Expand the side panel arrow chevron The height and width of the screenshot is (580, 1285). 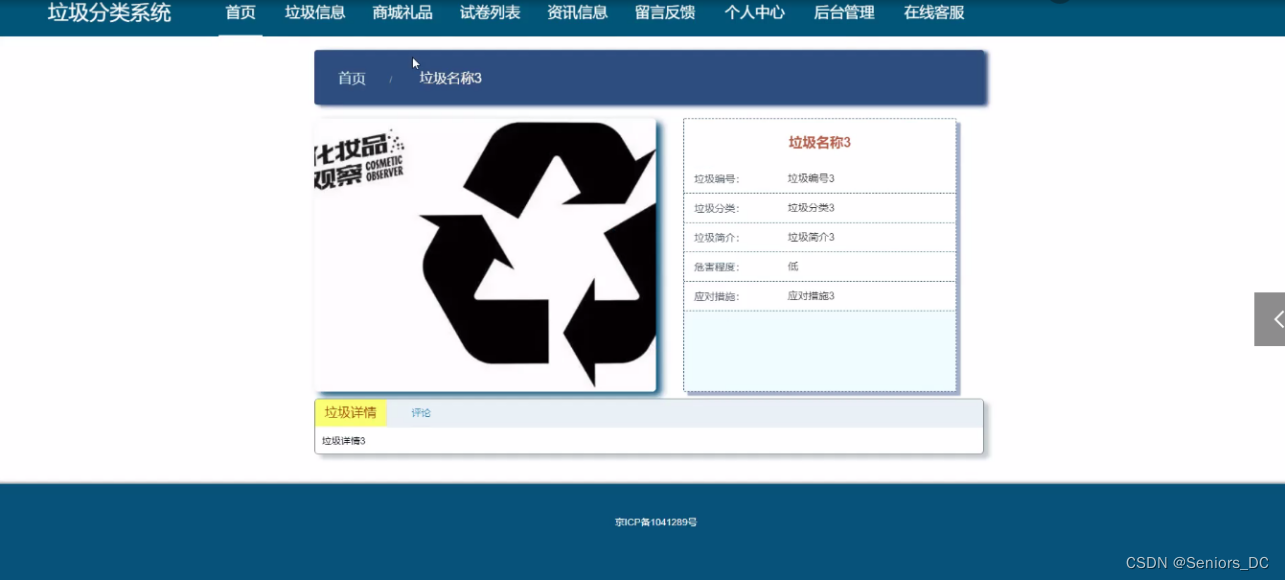pos(1270,319)
